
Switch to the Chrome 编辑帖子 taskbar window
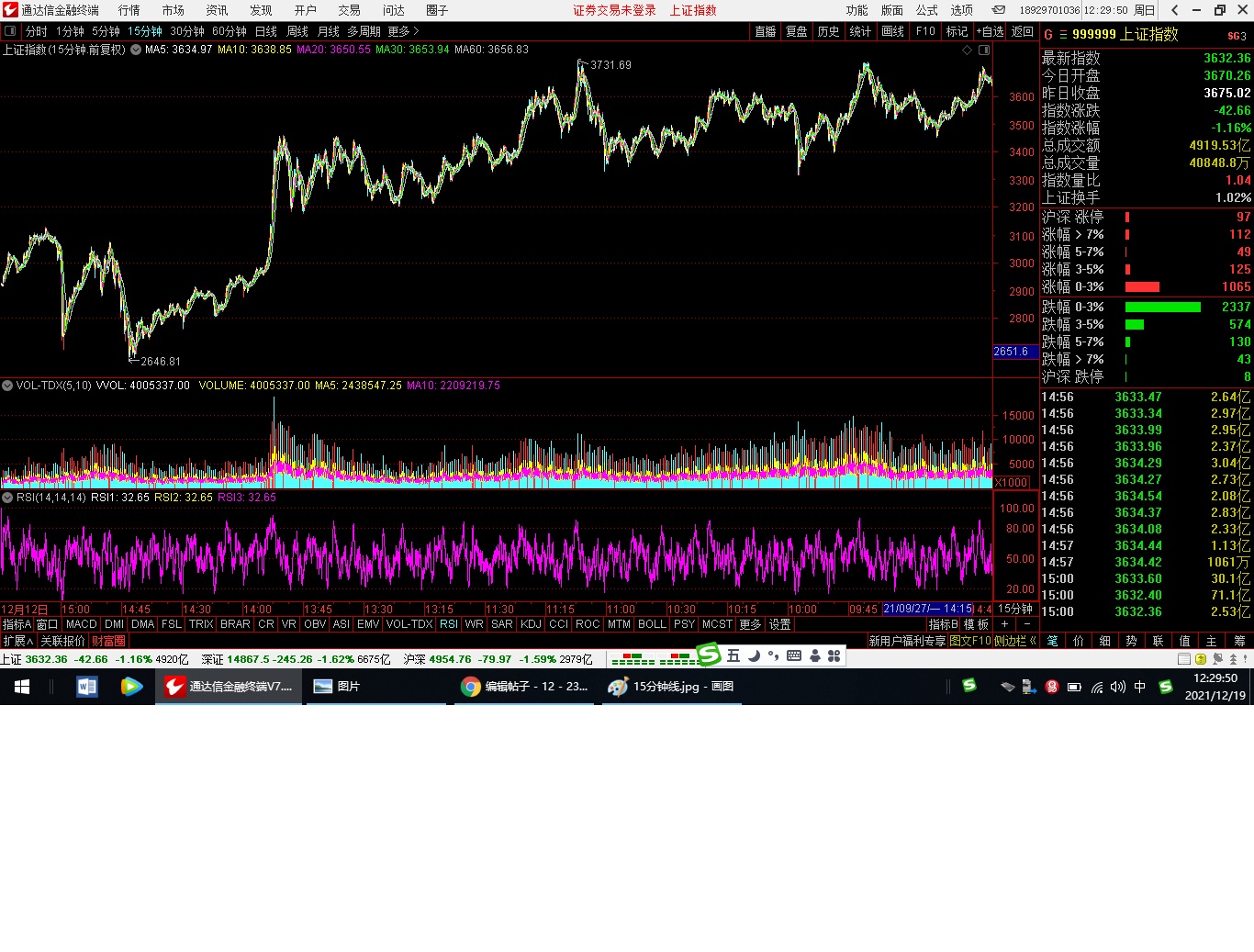tap(525, 687)
